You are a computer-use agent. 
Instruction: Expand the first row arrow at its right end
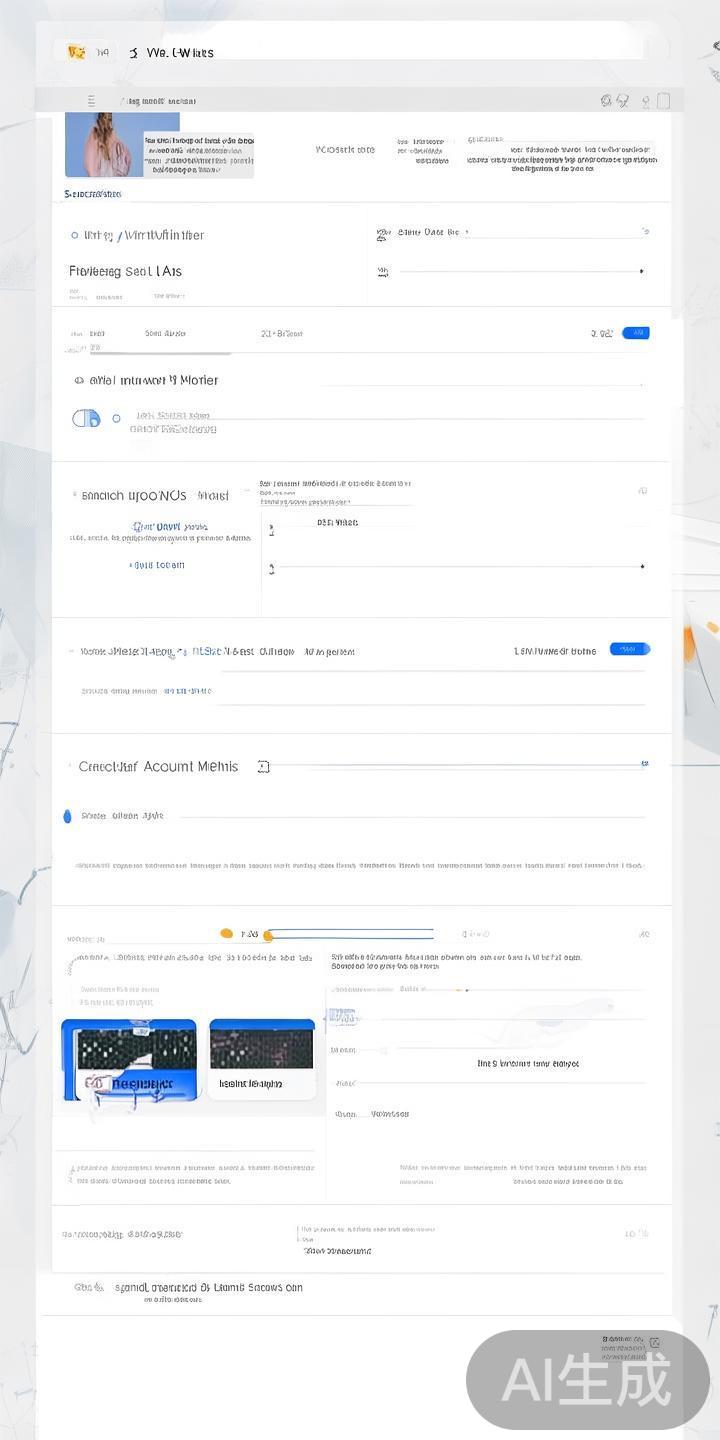point(645,232)
